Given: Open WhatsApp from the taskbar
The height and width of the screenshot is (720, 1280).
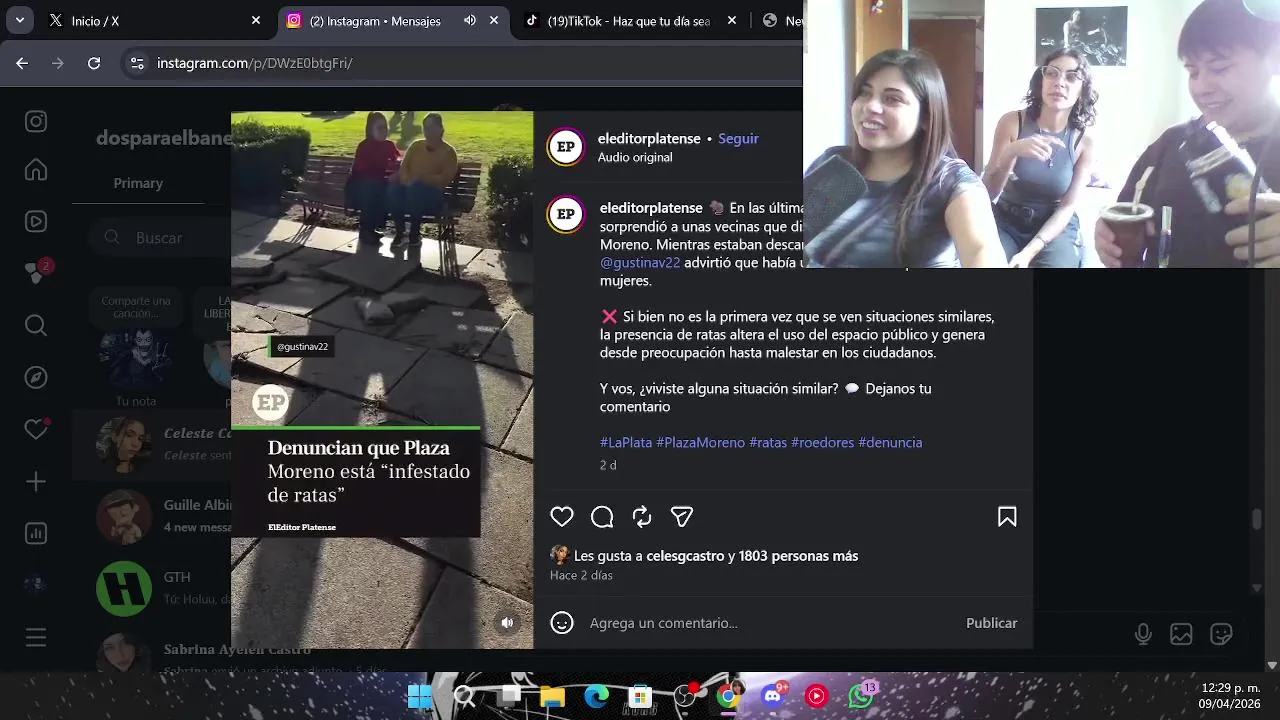Looking at the screenshot, I should tap(861, 696).
